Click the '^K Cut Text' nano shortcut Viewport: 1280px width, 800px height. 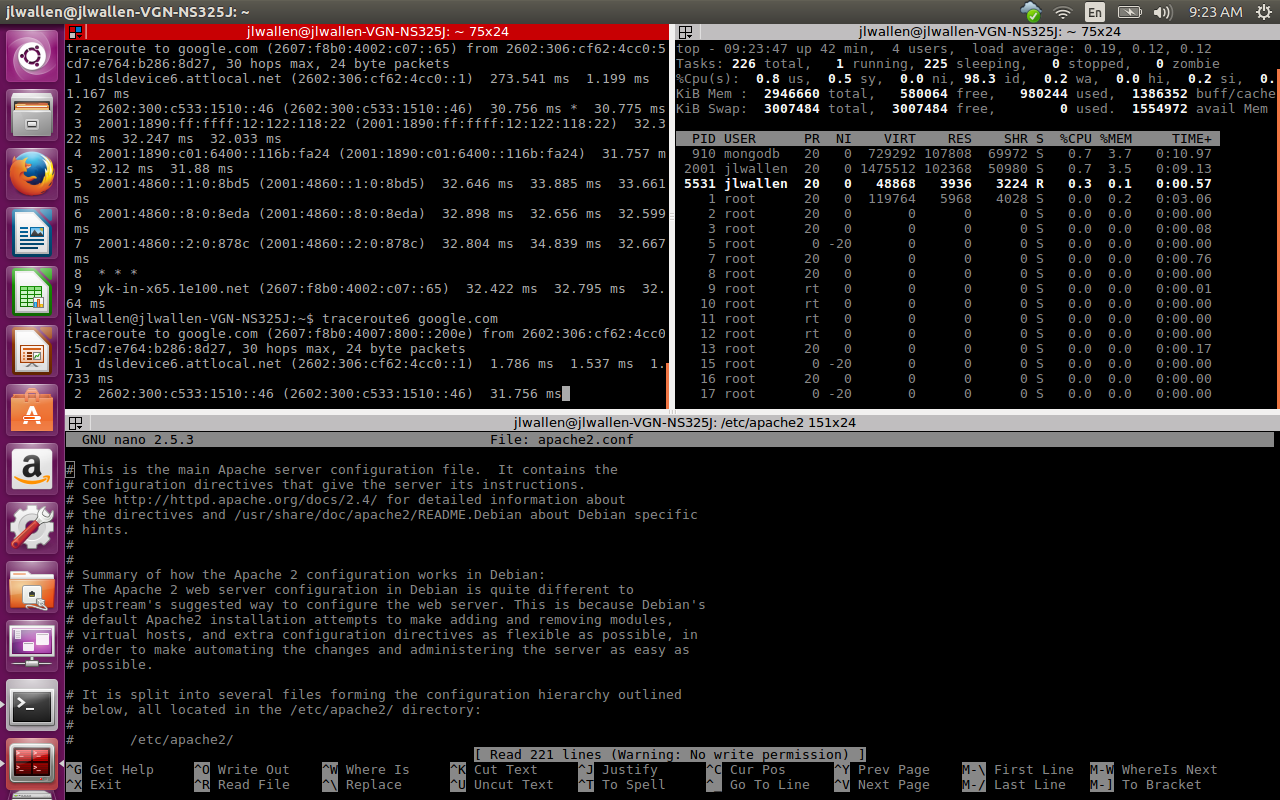(494, 770)
